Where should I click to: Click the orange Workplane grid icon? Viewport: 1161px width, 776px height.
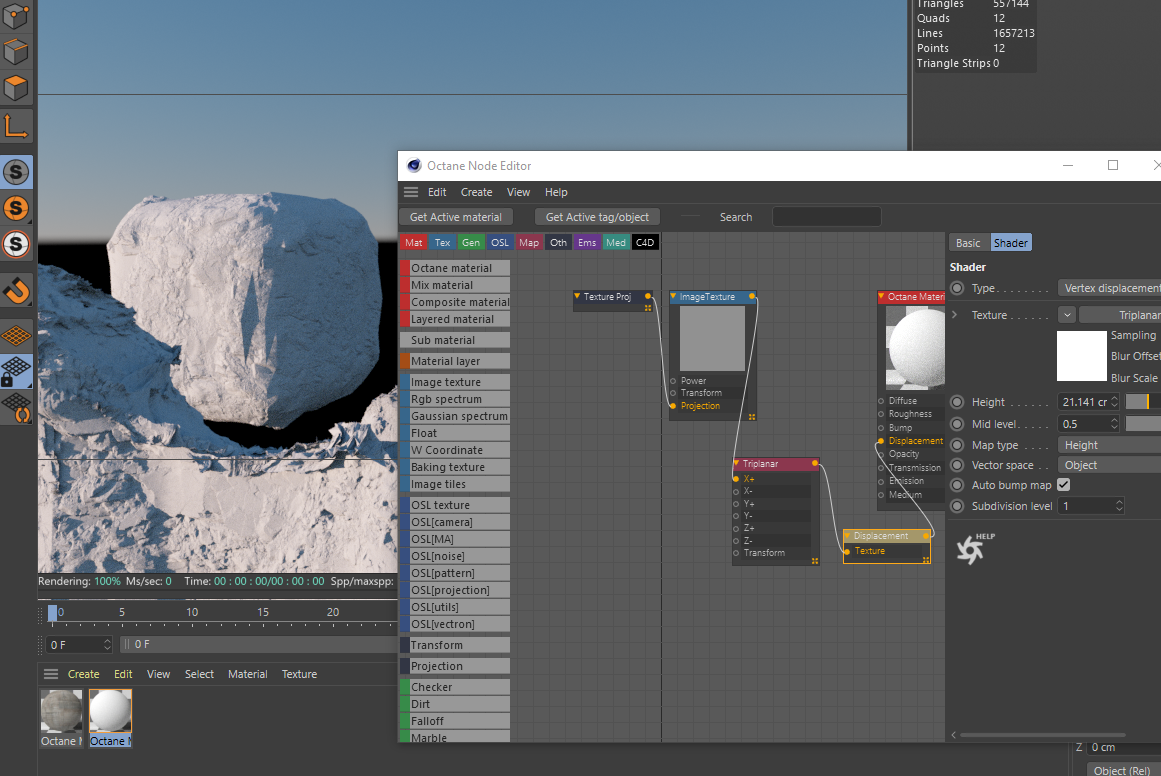click(16, 335)
